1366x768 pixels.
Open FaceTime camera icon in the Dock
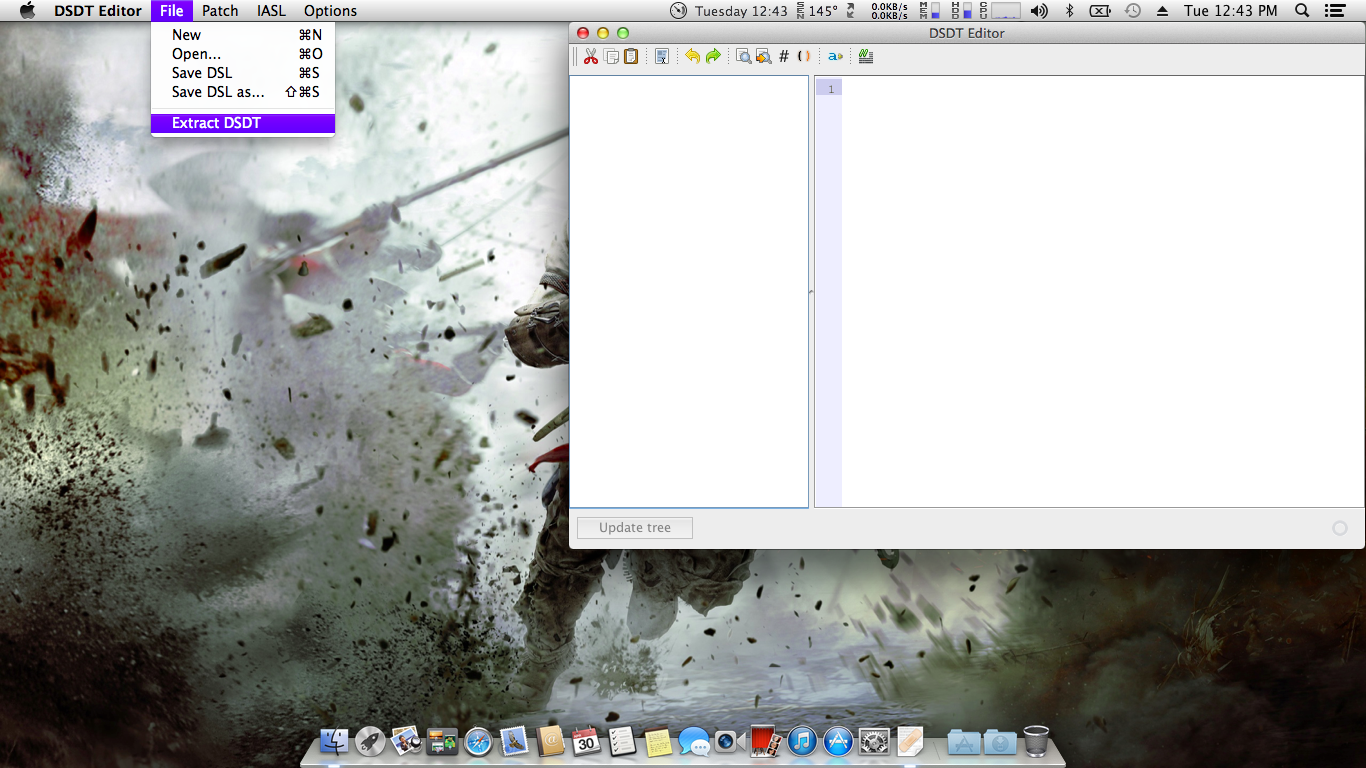tap(730, 741)
